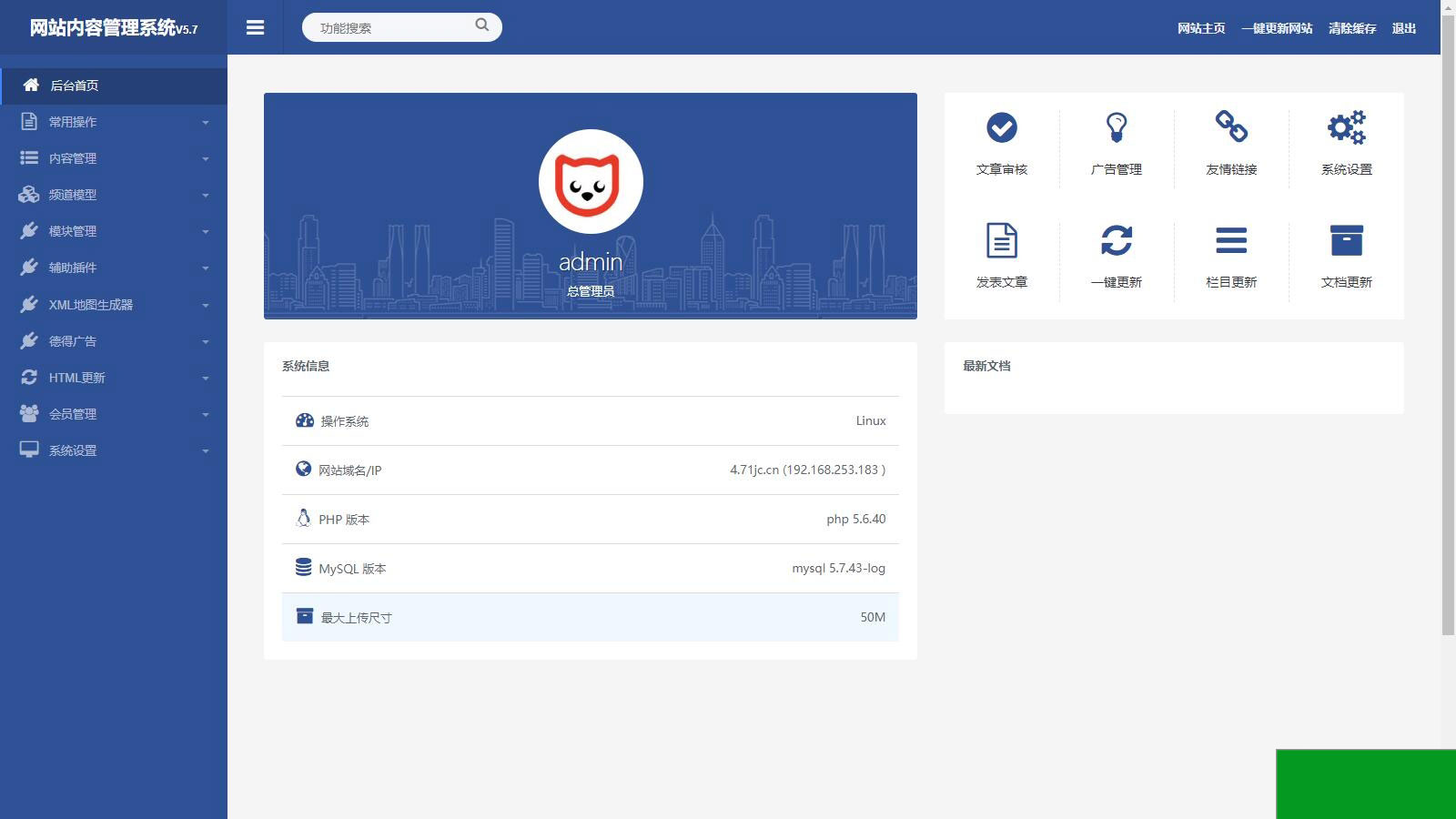This screenshot has width=1456, height=819.
Task: Open the 频道模型 sidebar menu label
Action: point(73,195)
